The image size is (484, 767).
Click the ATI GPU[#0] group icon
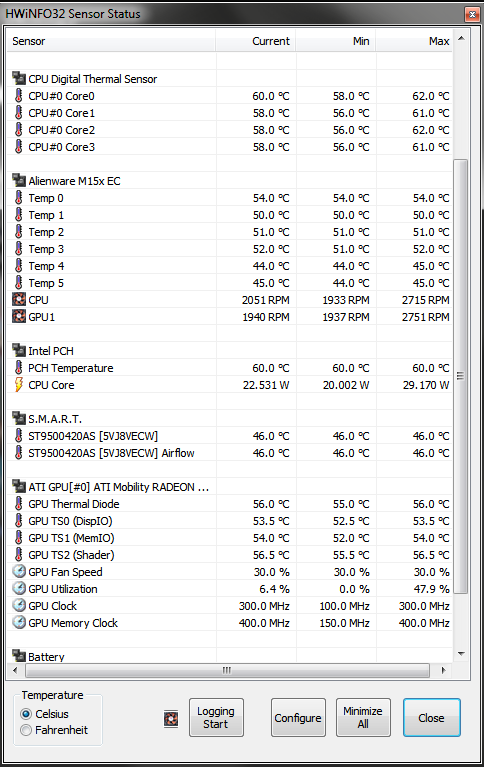19,486
